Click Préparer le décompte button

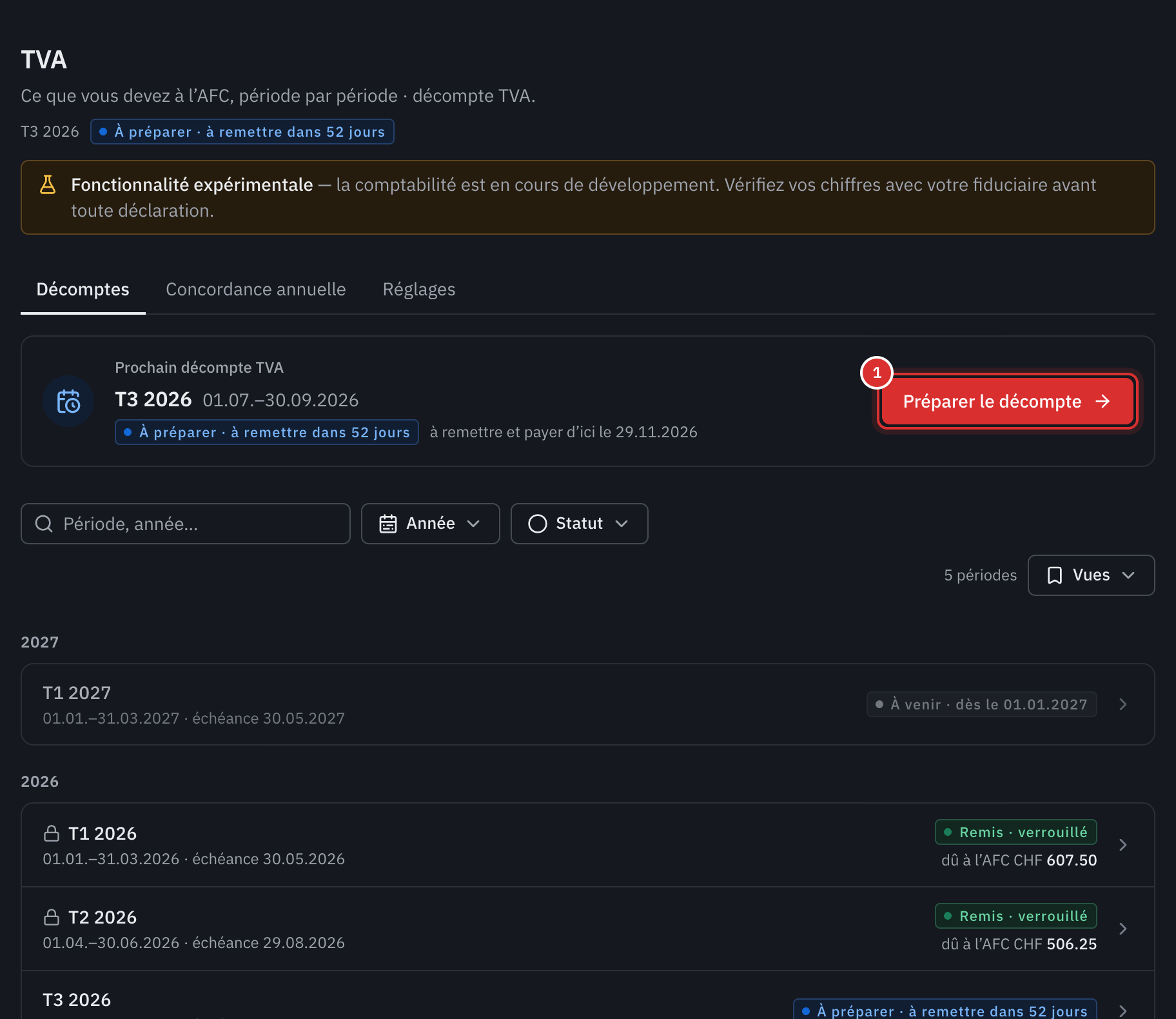(x=1007, y=401)
